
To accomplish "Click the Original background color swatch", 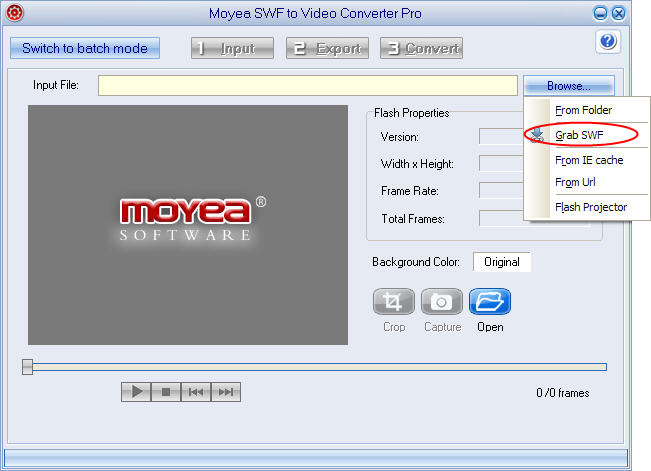I will coord(502,262).
